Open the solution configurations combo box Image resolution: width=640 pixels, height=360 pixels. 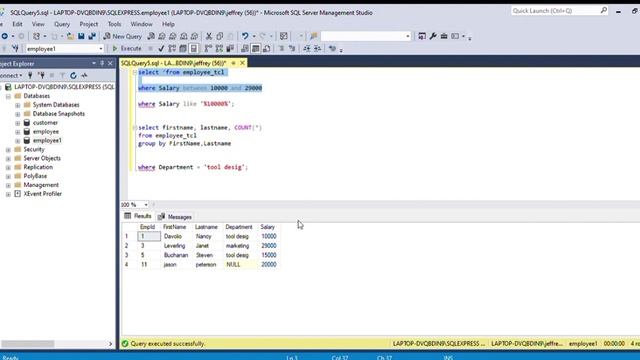(366, 36)
